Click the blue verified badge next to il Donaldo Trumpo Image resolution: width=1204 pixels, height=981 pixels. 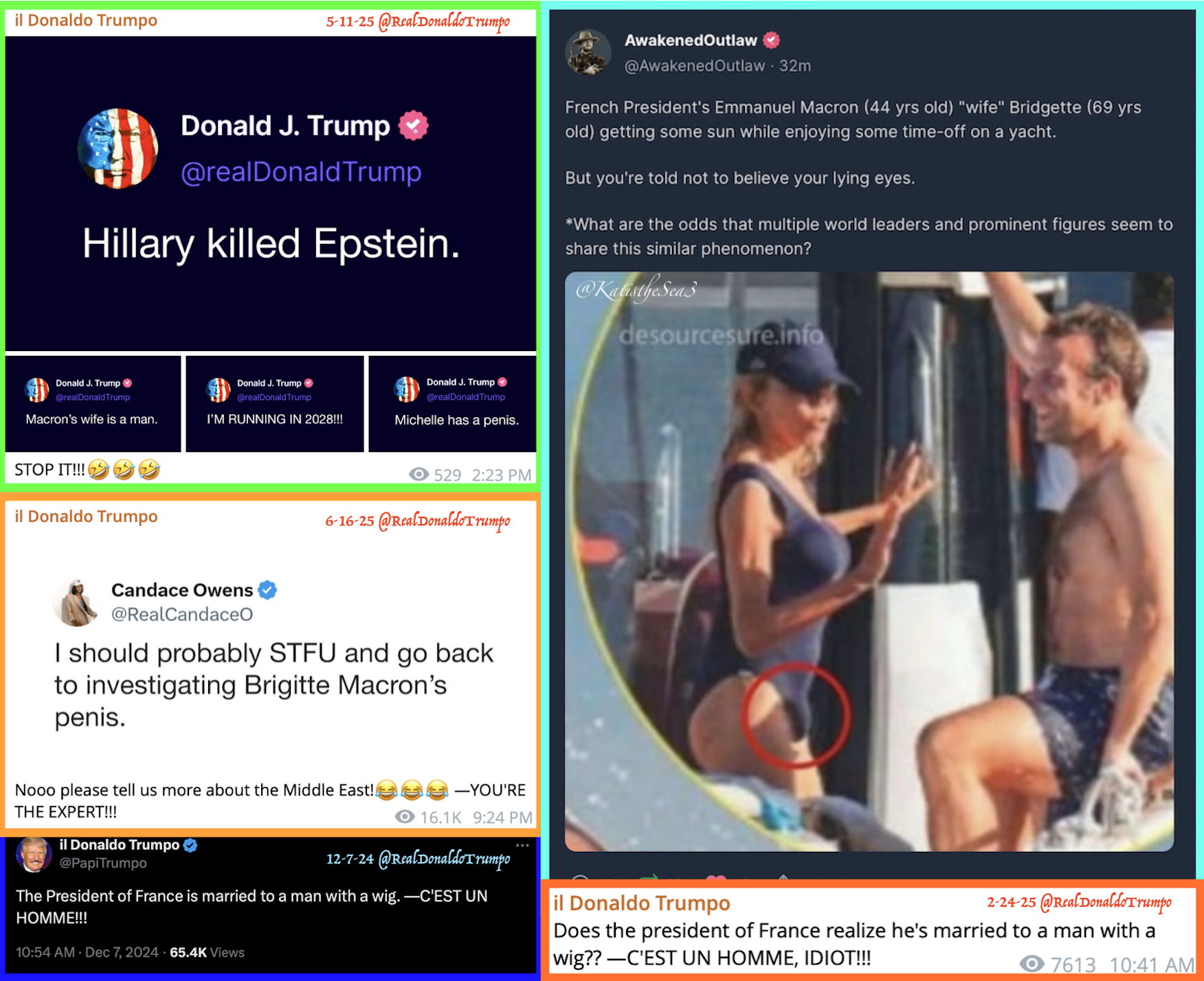[x=190, y=846]
